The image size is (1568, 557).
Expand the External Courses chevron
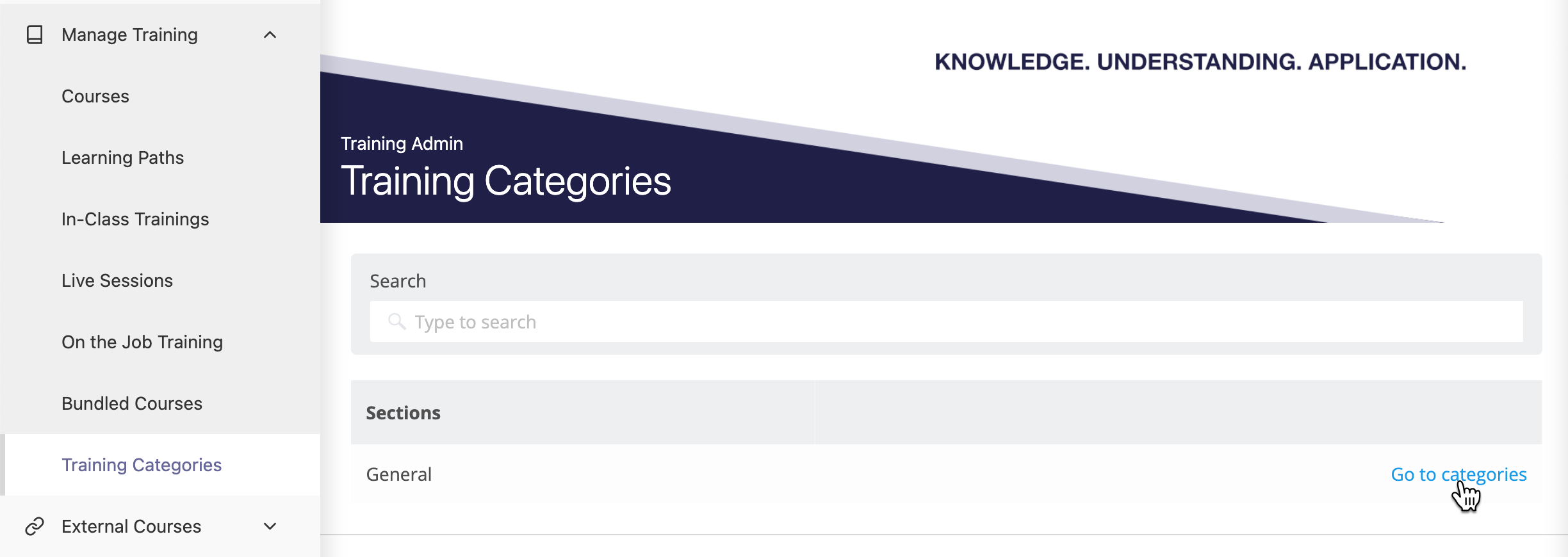(270, 526)
